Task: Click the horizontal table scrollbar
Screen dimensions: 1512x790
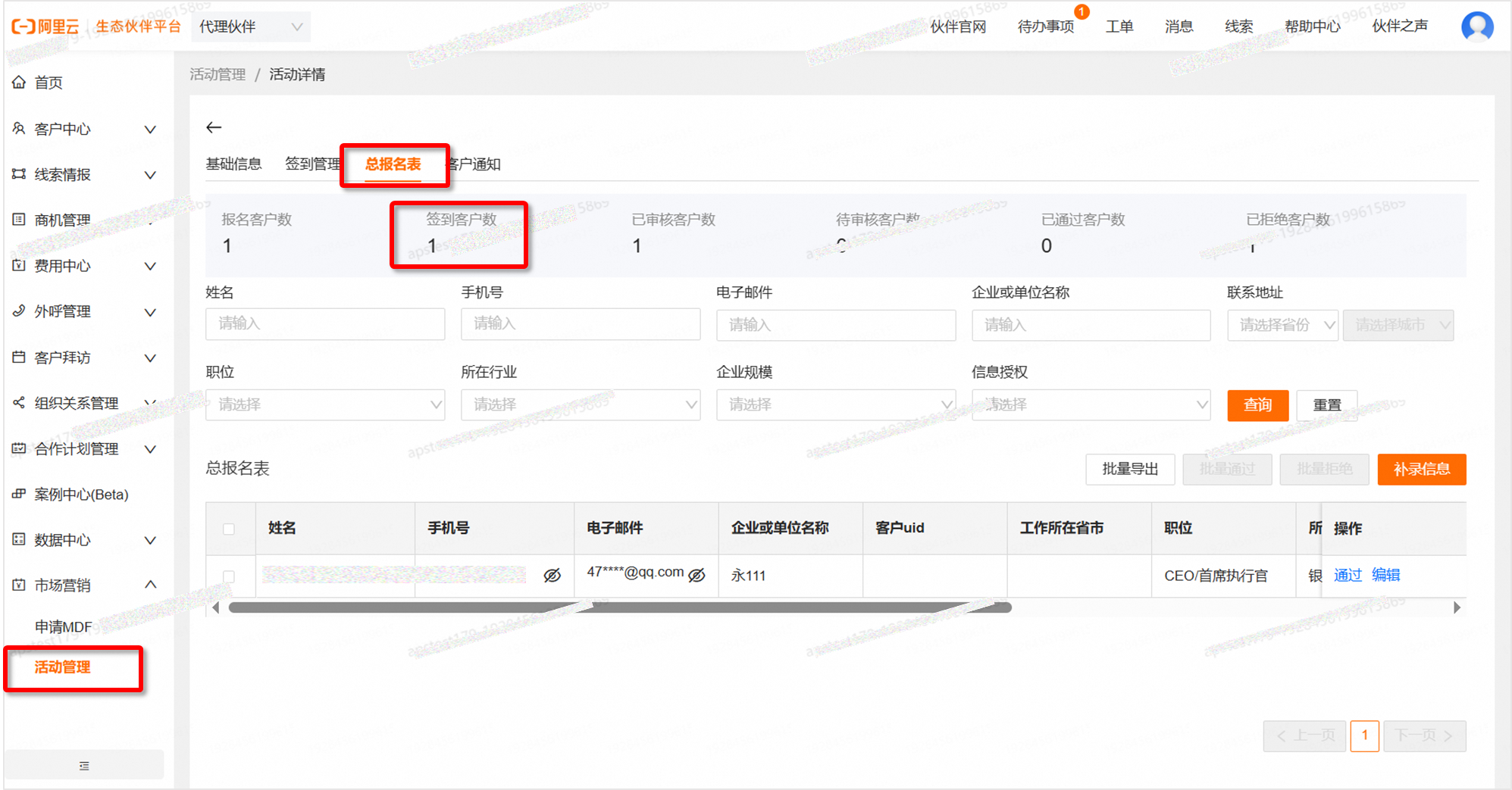Action: [619, 607]
